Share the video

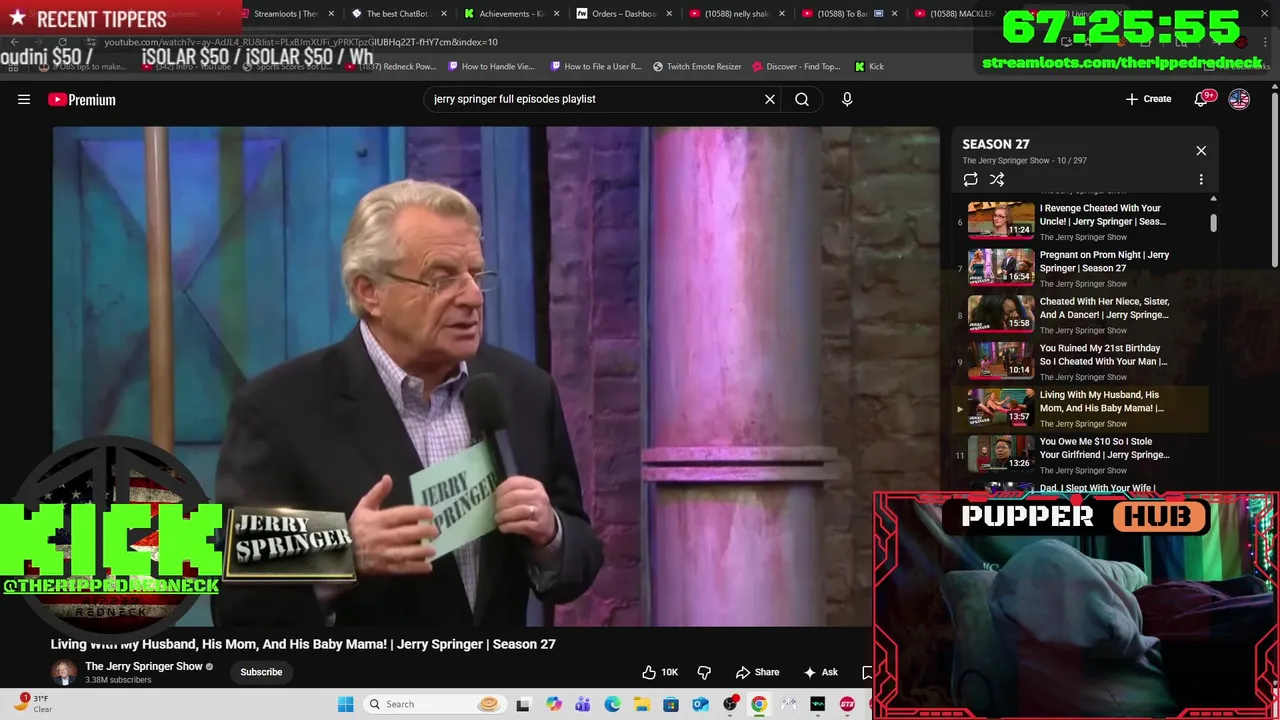[x=757, y=672]
